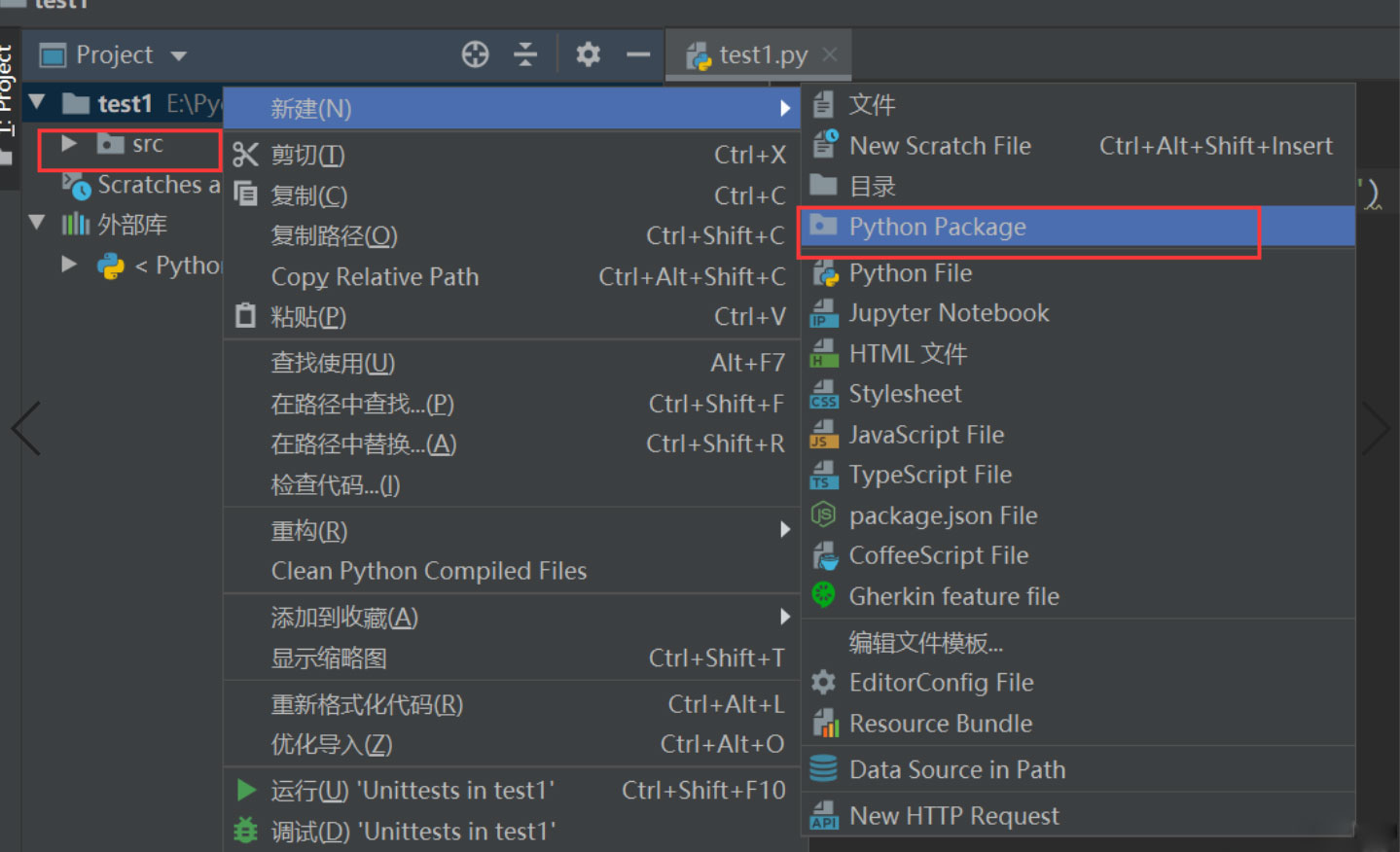The height and width of the screenshot is (852, 1400).
Task: Click the HTML 文件 icon
Action: [x=823, y=354]
